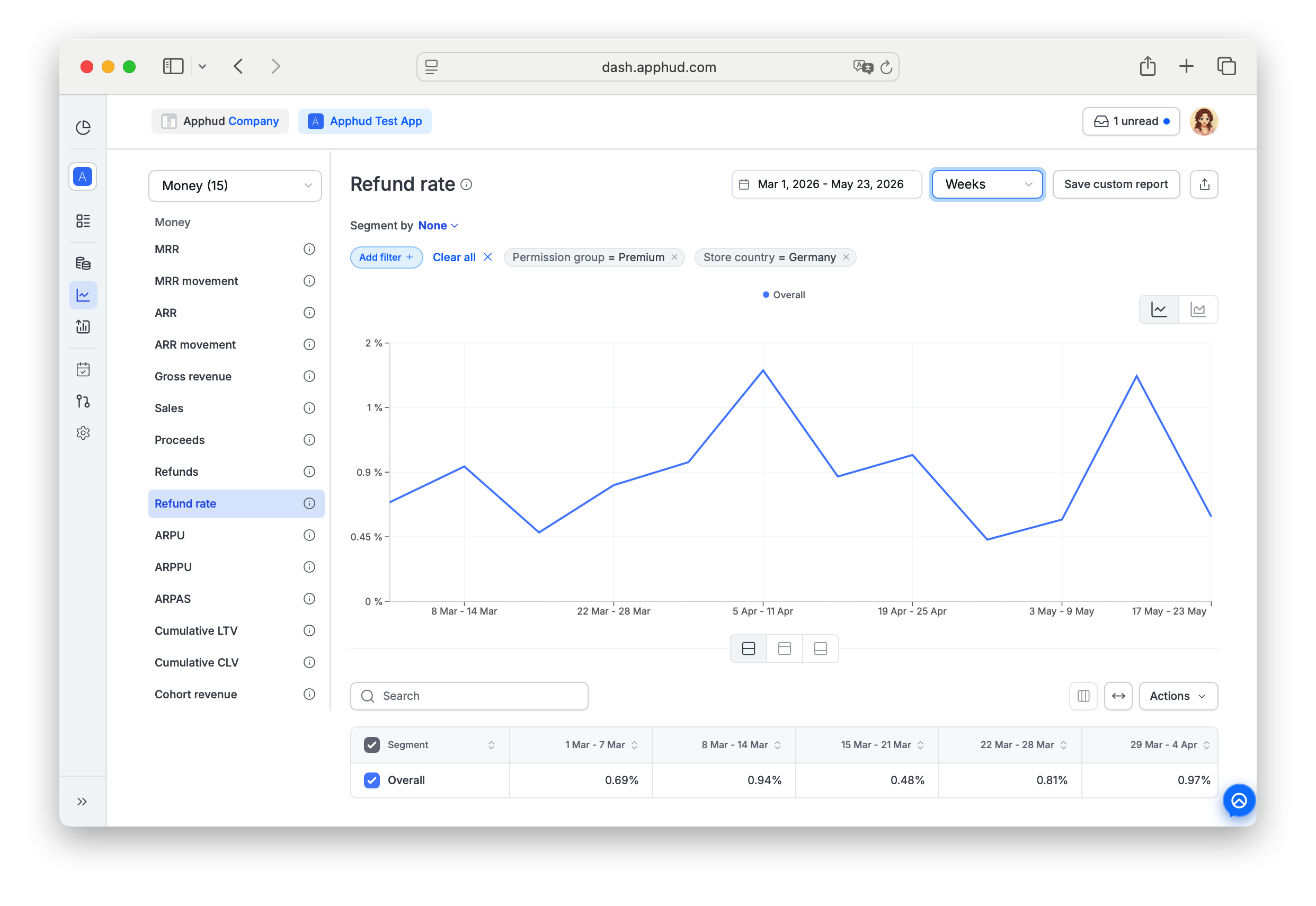This screenshot has width=1316, height=906.
Task: Show info for Gross revenue metric
Action: tap(309, 376)
